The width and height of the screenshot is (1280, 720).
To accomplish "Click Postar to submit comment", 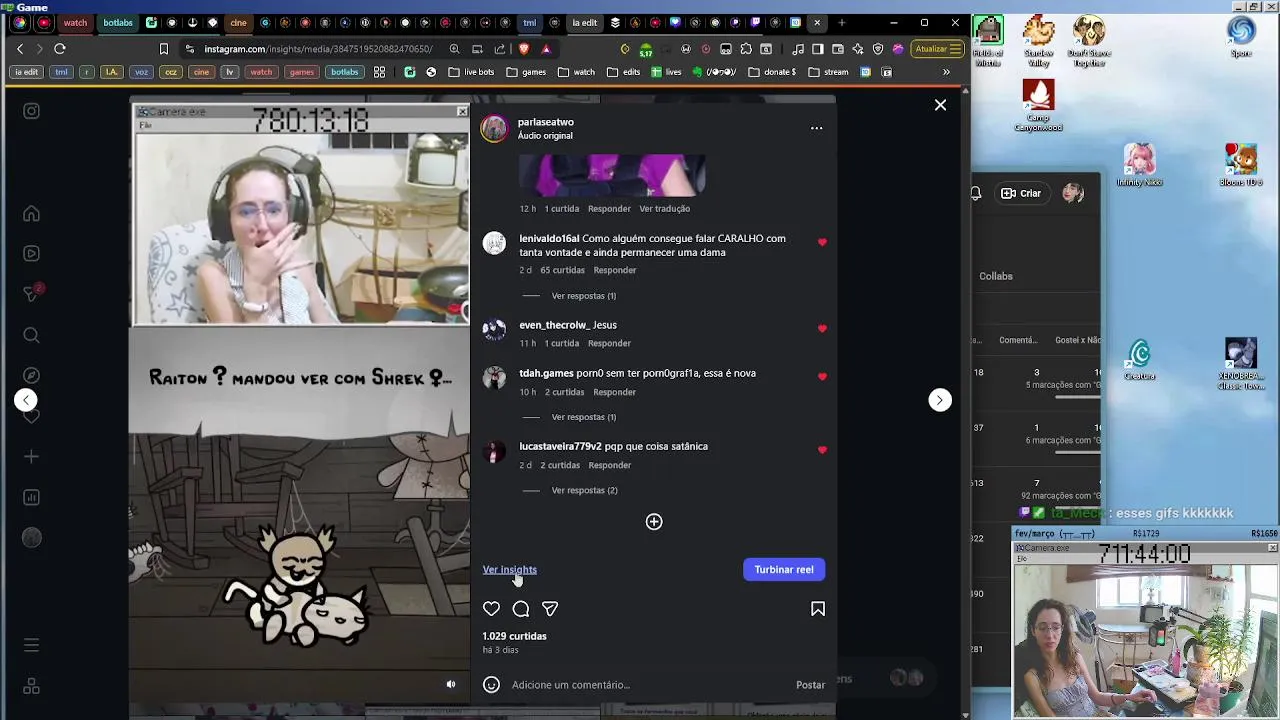I will (810, 685).
